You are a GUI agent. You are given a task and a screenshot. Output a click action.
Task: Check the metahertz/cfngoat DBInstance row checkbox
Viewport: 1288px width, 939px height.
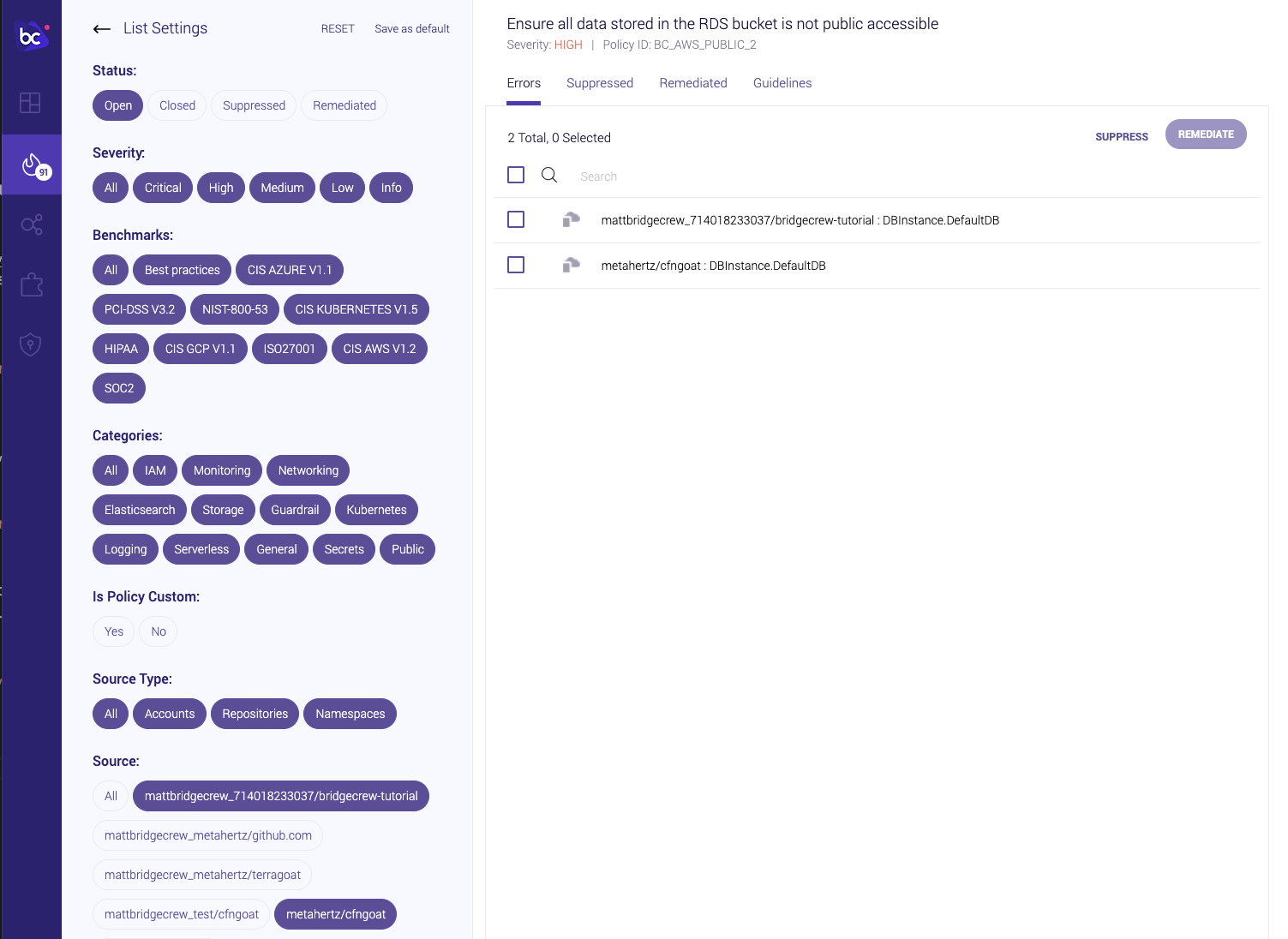(x=516, y=265)
